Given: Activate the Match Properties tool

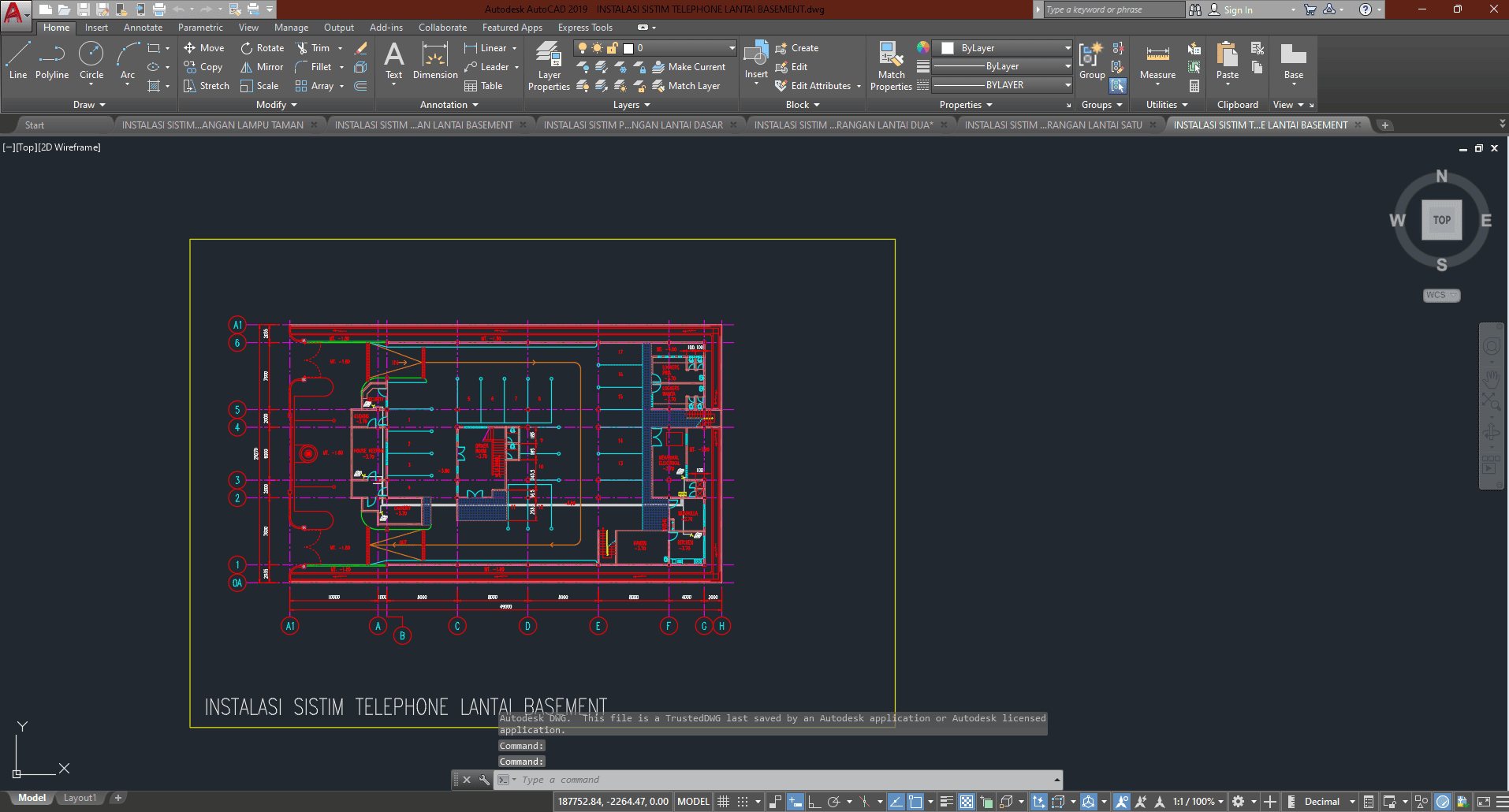Looking at the screenshot, I should click(x=891, y=65).
